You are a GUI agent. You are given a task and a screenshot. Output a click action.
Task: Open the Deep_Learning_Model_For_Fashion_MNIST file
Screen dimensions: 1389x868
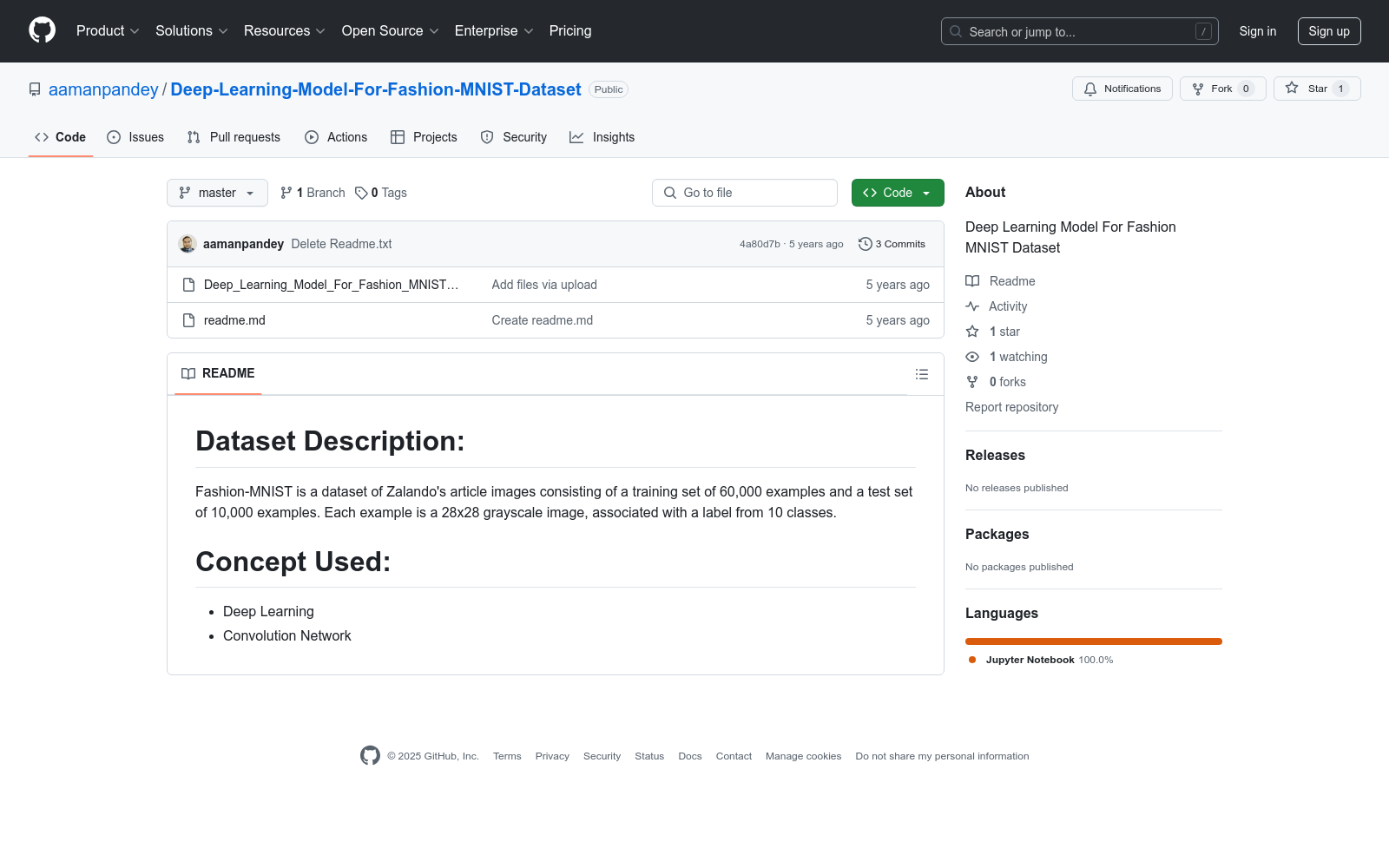(331, 285)
